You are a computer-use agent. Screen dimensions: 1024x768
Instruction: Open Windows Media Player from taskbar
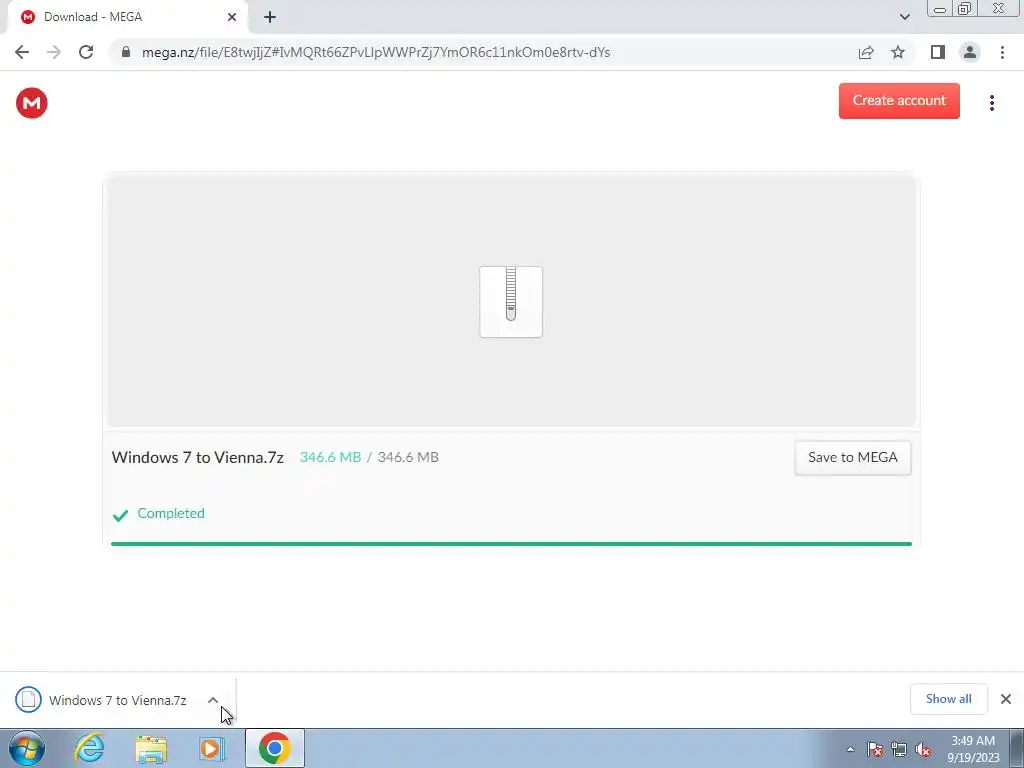[211, 748]
